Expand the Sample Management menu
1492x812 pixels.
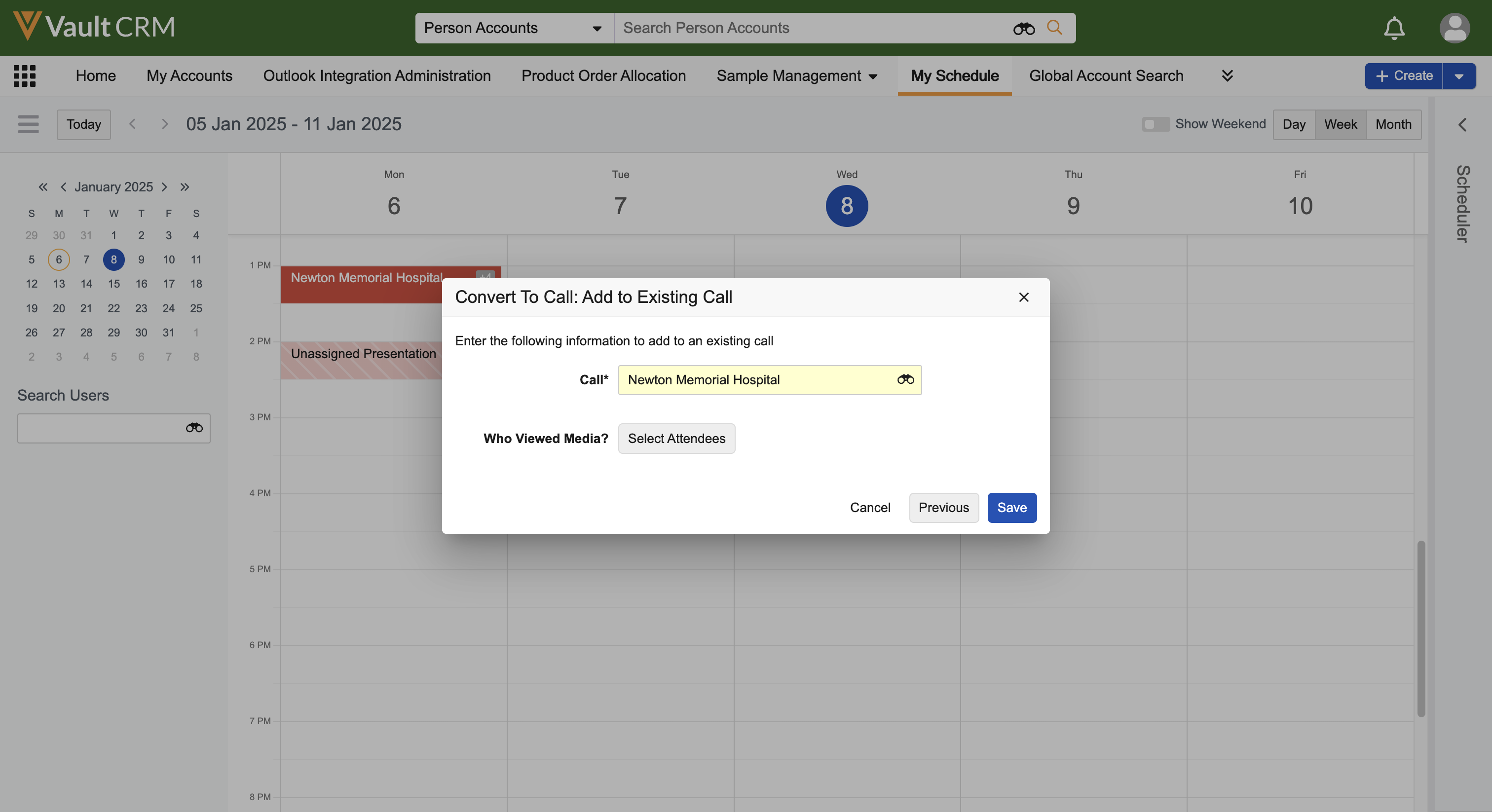(796, 76)
